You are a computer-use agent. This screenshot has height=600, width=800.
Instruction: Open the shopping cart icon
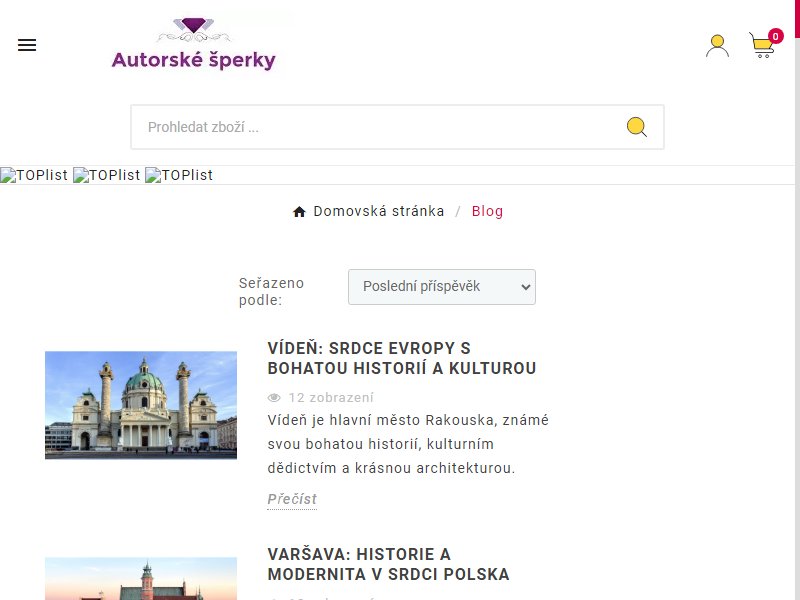tap(762, 45)
